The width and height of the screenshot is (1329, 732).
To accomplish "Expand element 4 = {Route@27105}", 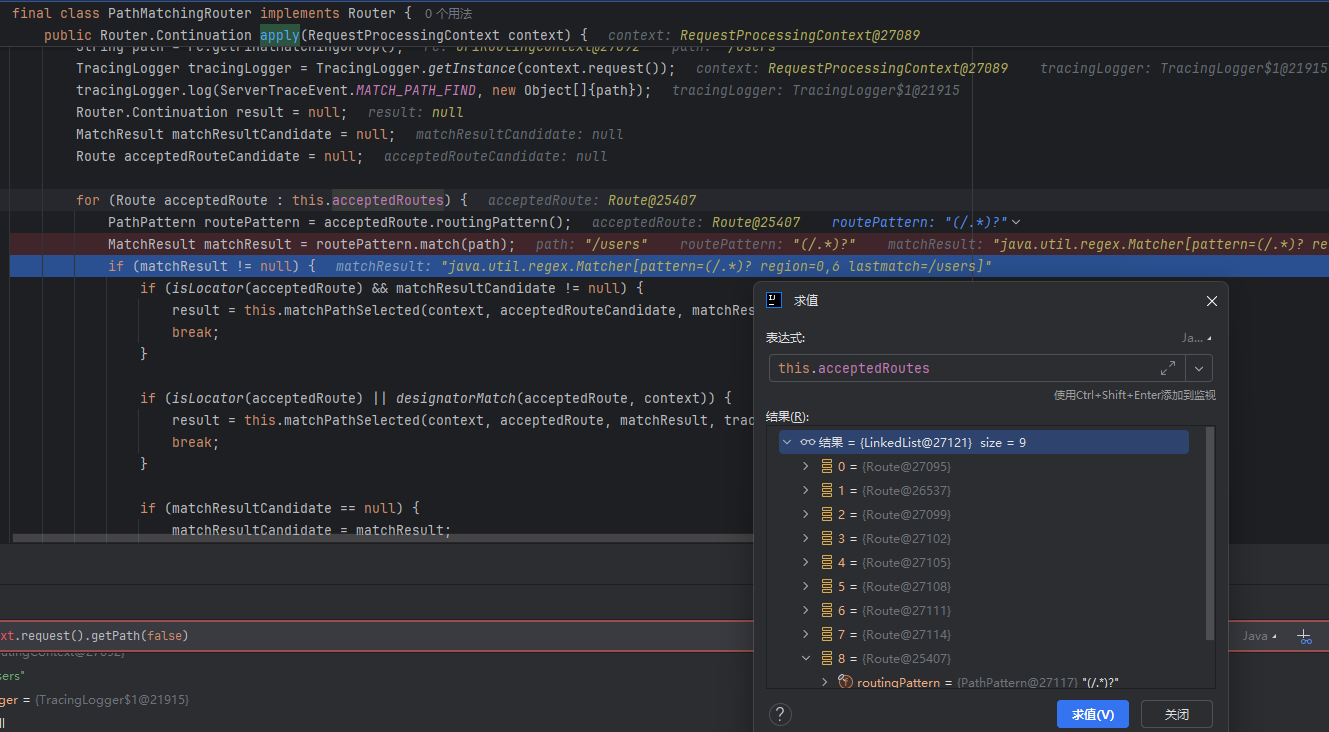I will coord(806,562).
